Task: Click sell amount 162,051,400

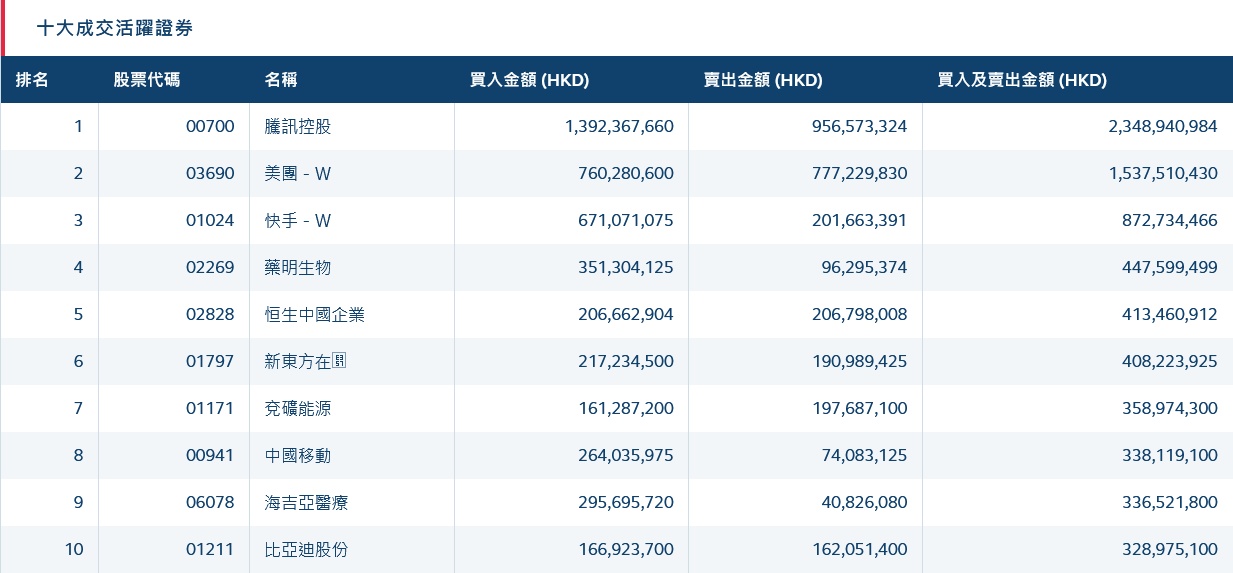Action: (x=860, y=550)
